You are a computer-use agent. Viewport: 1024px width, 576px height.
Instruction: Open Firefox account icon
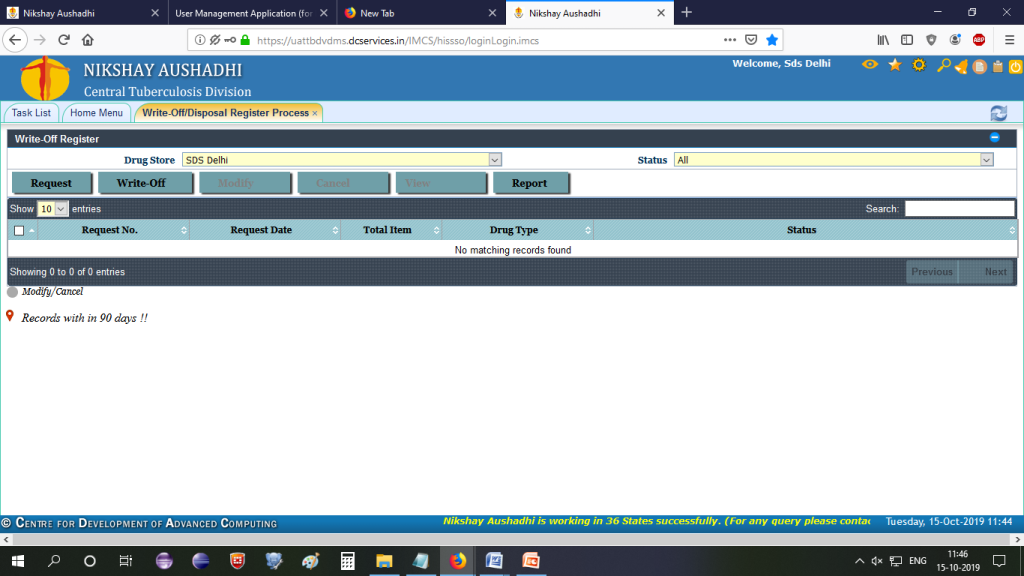coord(955,40)
